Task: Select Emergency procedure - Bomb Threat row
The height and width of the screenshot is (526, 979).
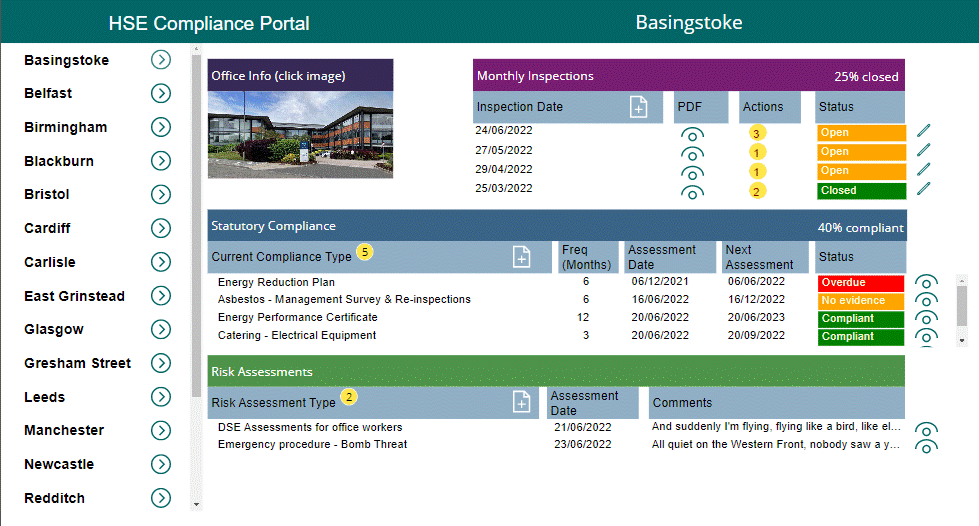Action: (x=312, y=444)
